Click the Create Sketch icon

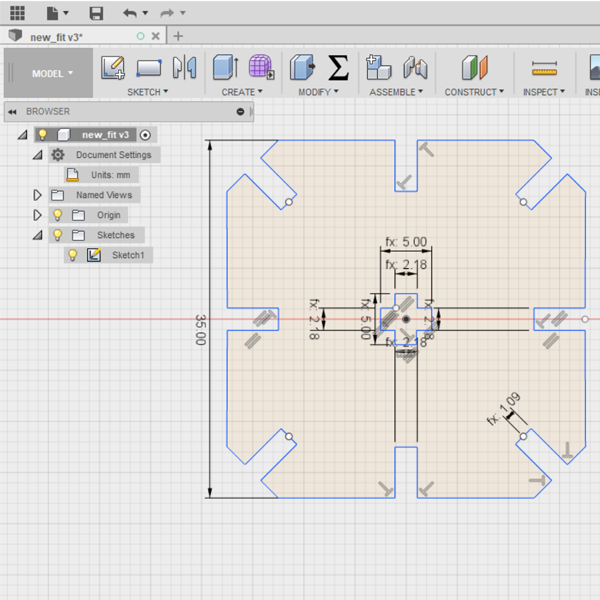tap(113, 68)
